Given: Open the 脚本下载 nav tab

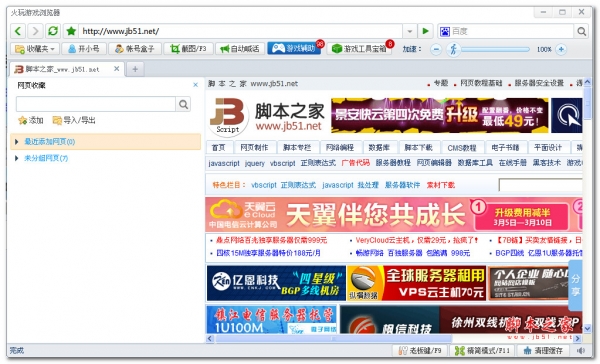Looking at the screenshot, I should click(419, 147).
